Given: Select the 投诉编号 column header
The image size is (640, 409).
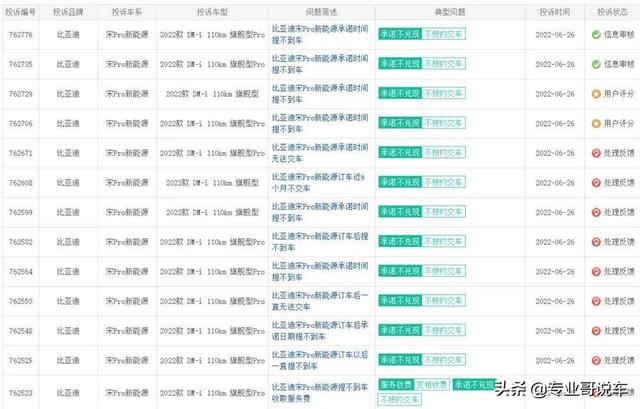Looking at the screenshot, I should tap(20, 12).
